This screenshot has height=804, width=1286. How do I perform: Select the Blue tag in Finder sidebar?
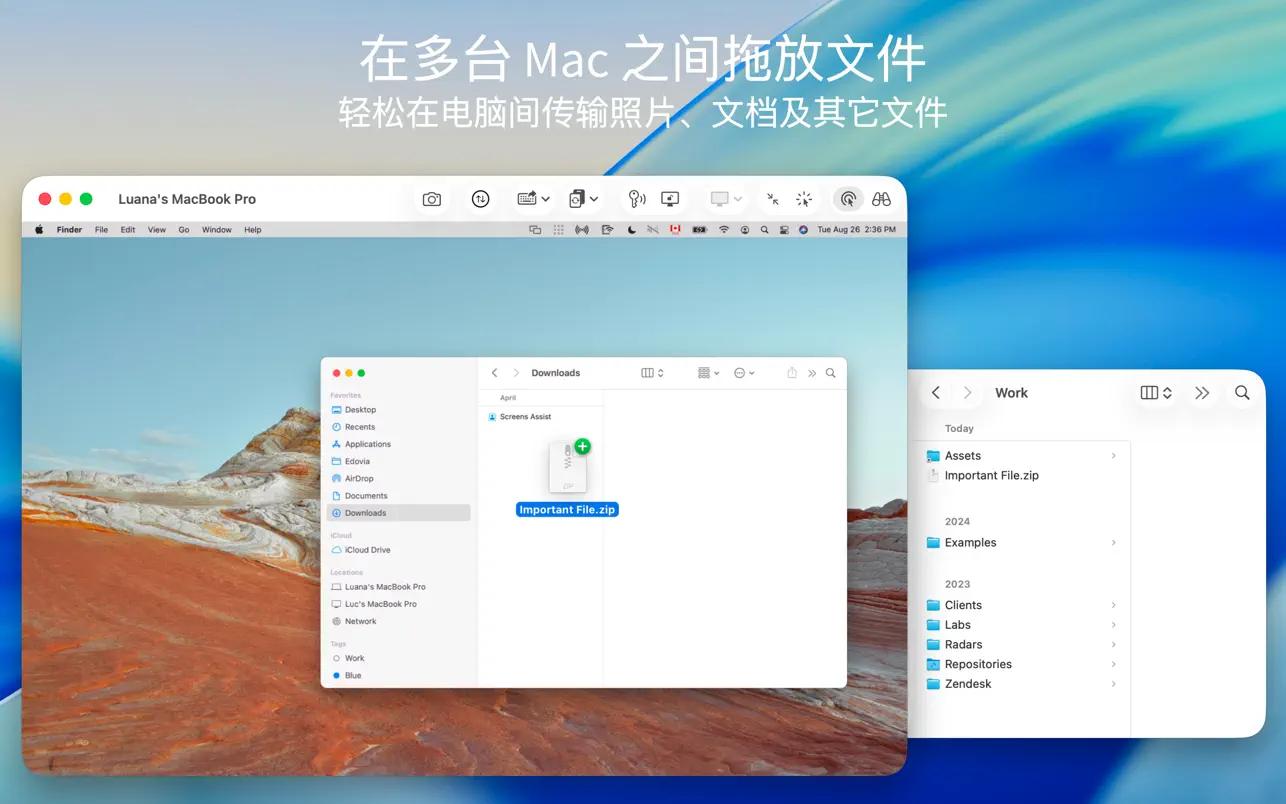click(x=353, y=676)
